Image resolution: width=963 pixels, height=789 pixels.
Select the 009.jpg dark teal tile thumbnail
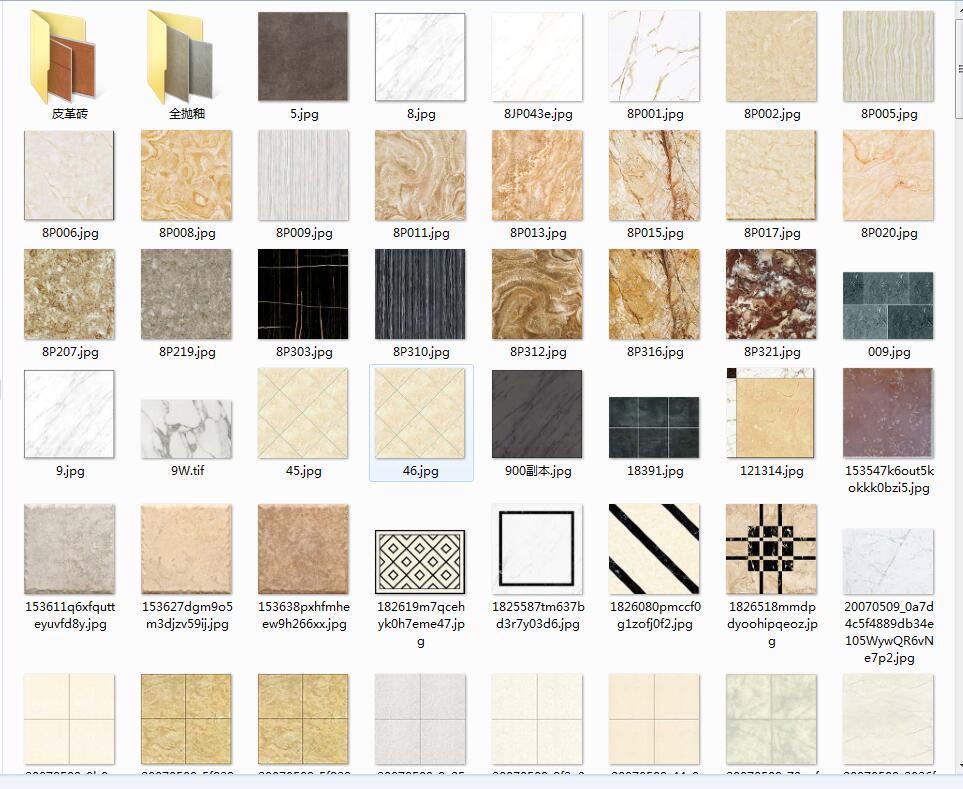(888, 306)
